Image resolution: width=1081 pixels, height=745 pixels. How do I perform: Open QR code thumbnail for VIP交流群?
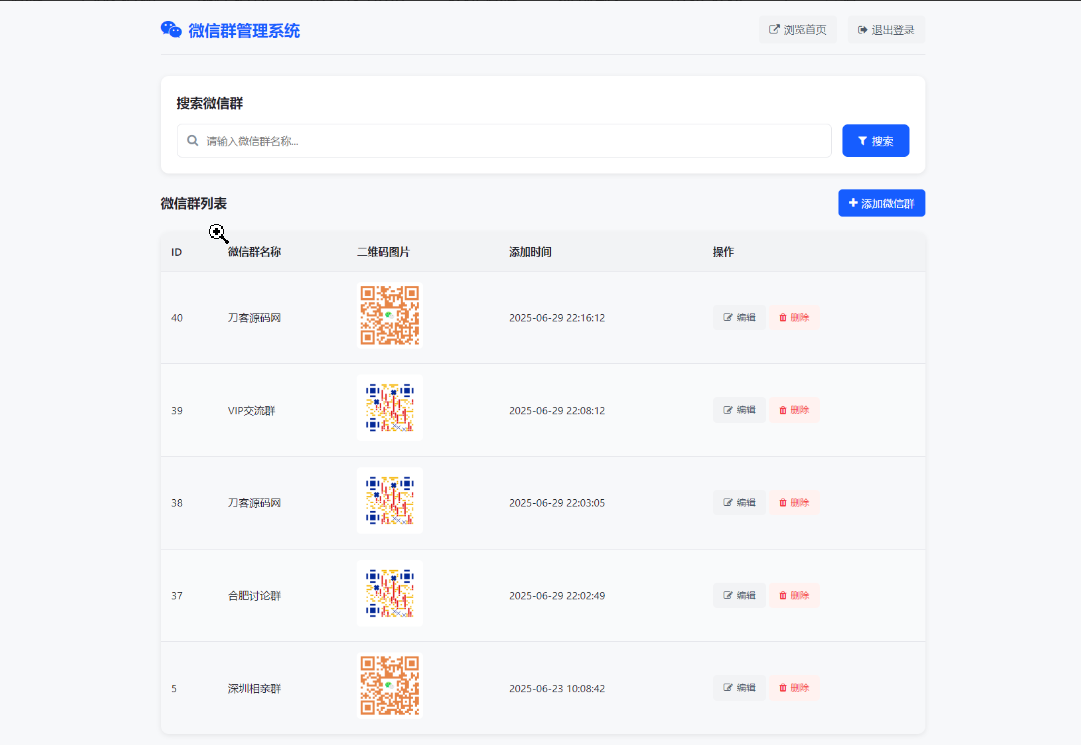pyautogui.click(x=390, y=408)
